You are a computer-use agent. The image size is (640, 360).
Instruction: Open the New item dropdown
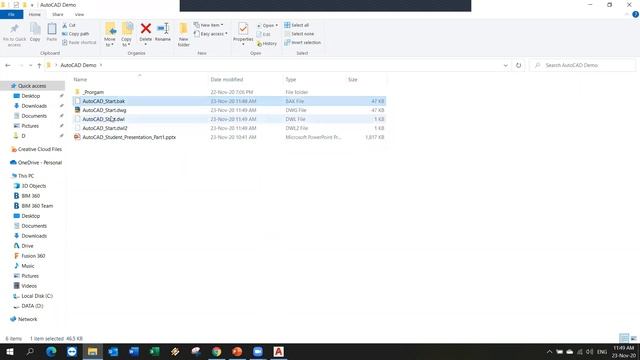209,25
